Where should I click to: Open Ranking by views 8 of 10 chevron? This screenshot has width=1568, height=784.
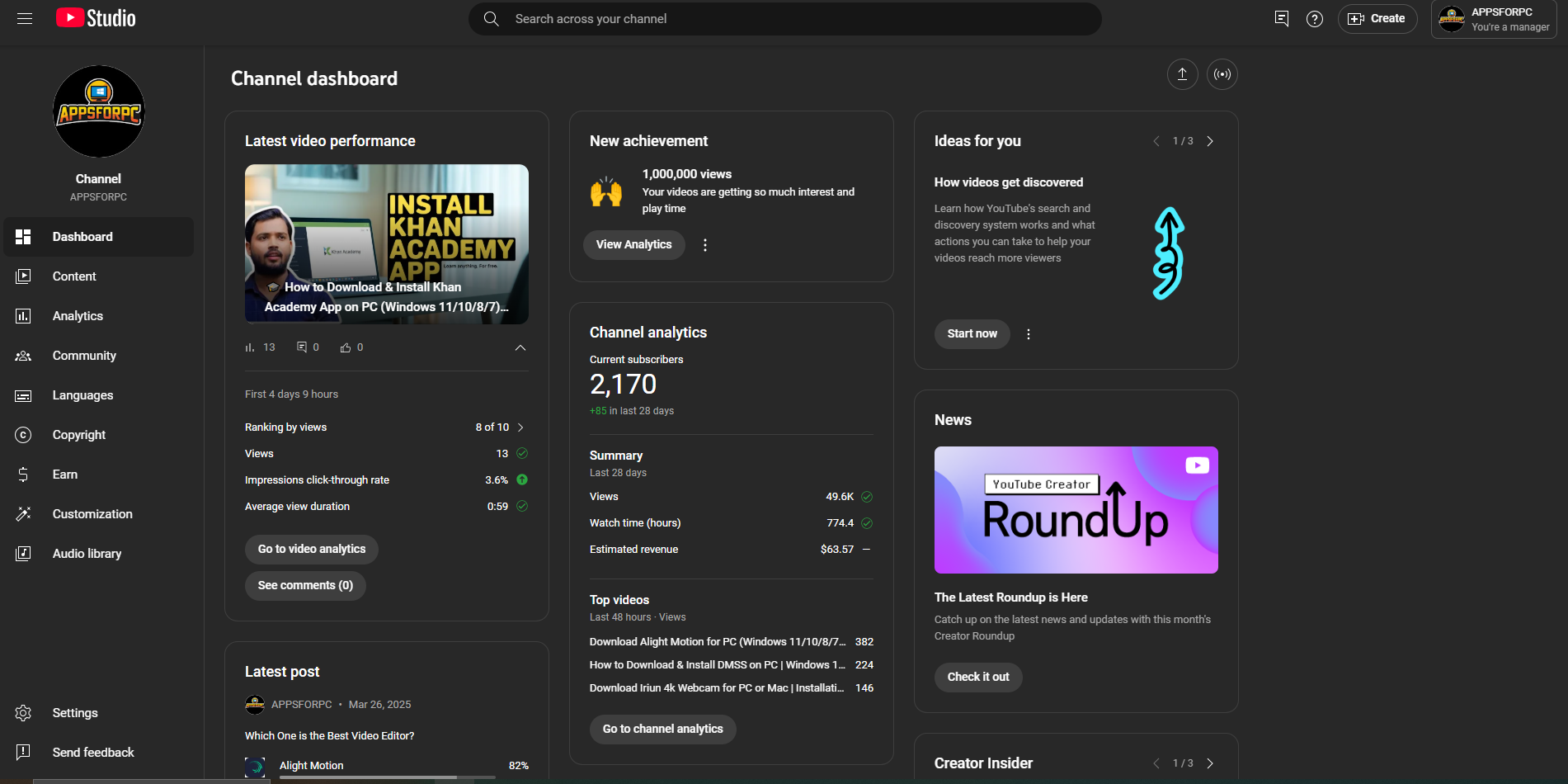tap(520, 427)
